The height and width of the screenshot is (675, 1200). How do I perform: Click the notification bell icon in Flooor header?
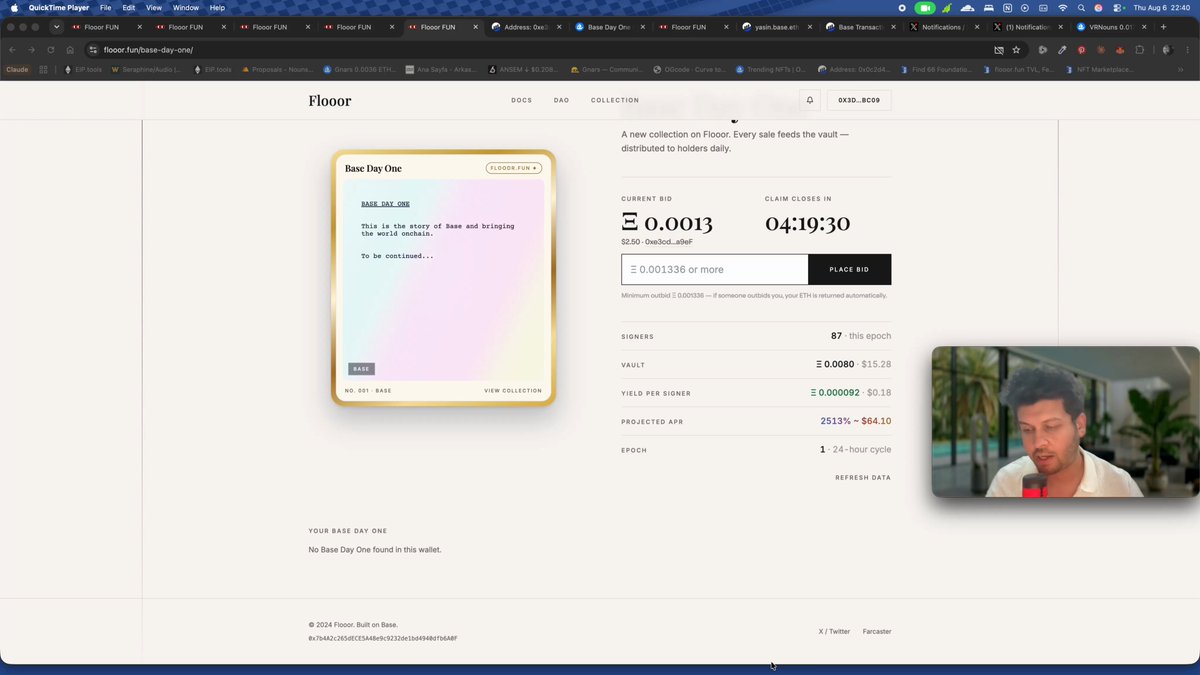tap(810, 100)
